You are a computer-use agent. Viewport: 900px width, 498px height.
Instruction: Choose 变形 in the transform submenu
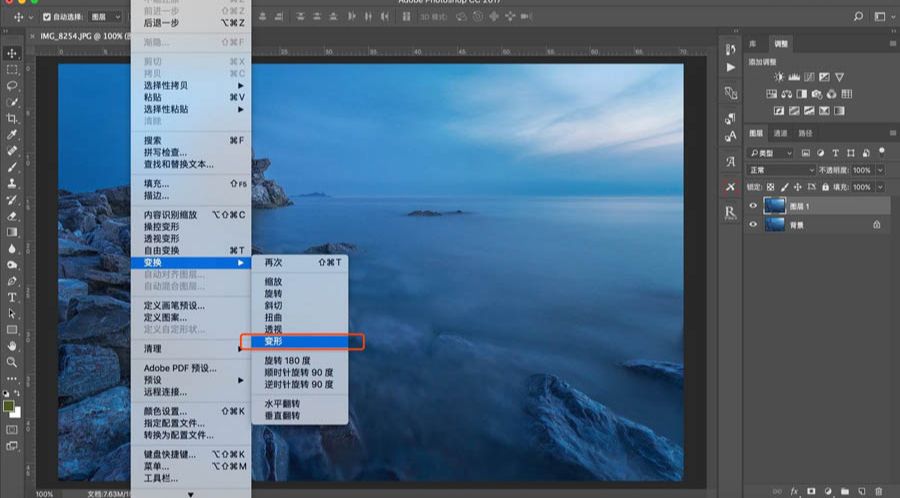pos(300,341)
